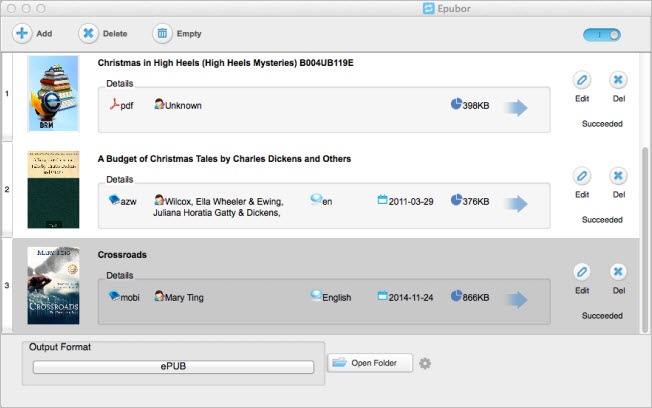Select the Crossroads cover thumbnail
The image size is (652, 408).
pos(53,286)
